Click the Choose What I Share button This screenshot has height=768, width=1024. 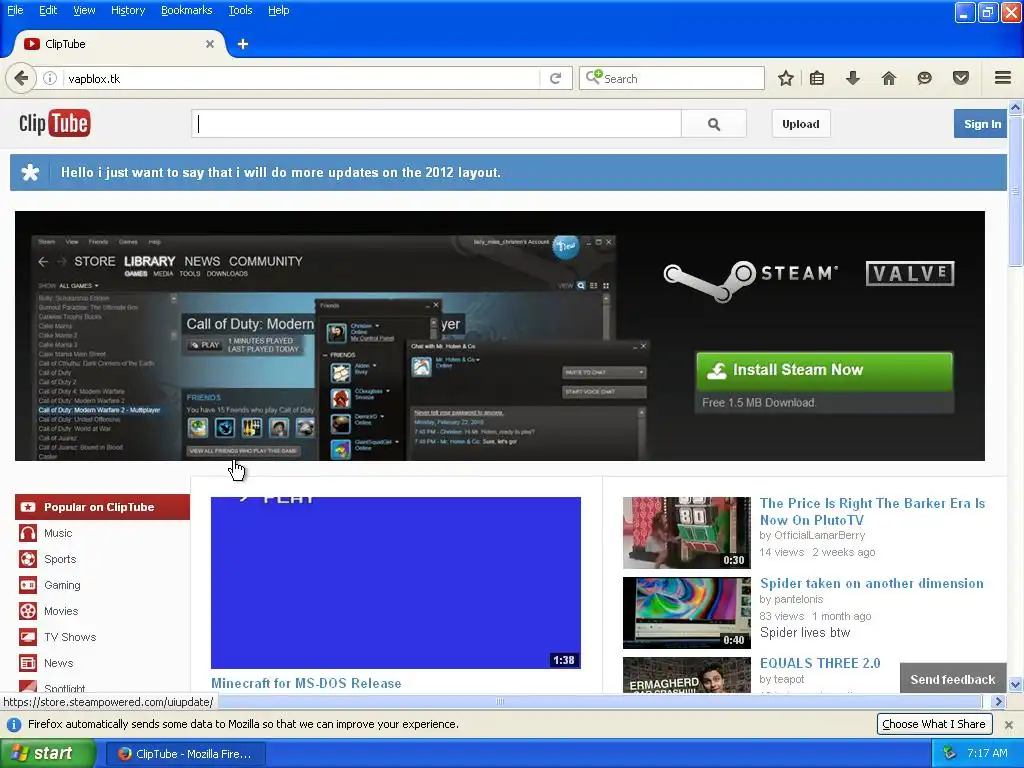933,724
